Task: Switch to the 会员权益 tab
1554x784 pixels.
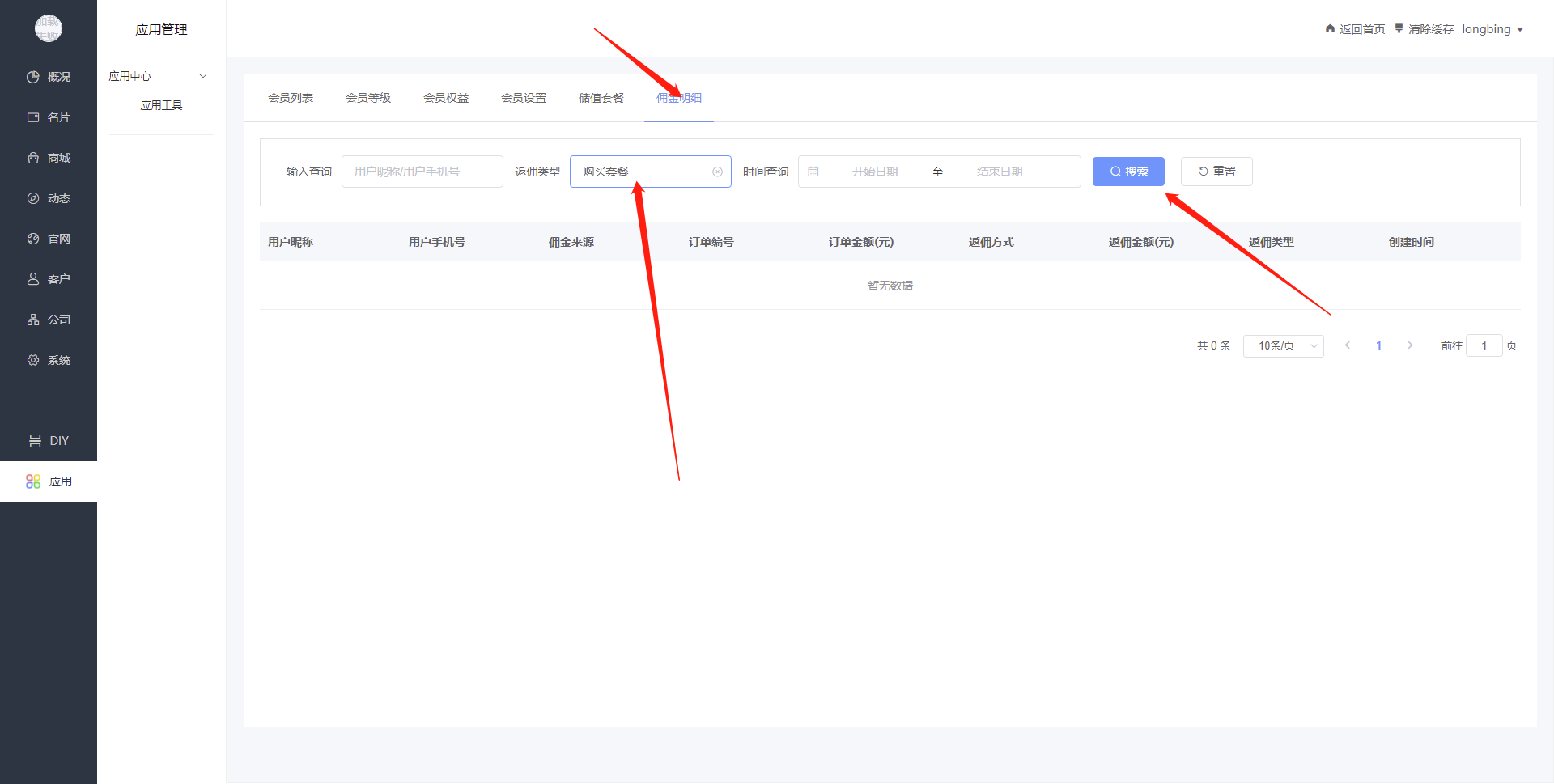Action: click(x=446, y=98)
